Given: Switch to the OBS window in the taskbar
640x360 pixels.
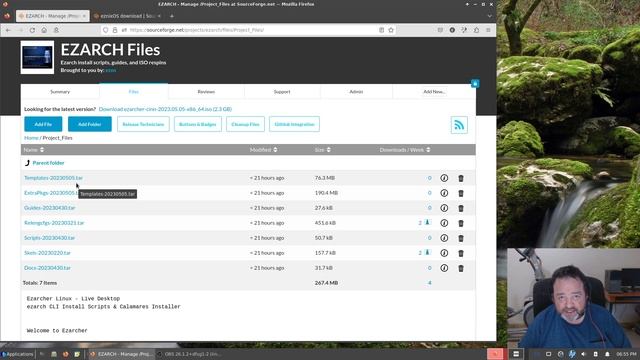Looking at the screenshot, I should (189, 354).
